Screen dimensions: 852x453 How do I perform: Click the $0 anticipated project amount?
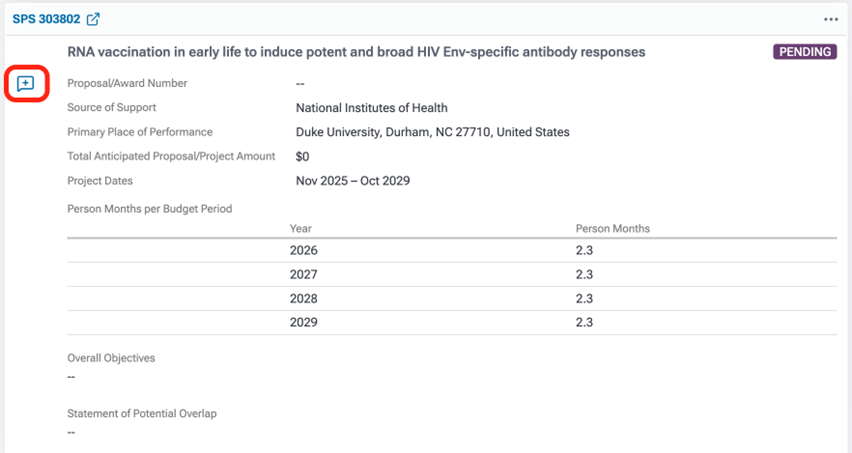click(x=303, y=157)
